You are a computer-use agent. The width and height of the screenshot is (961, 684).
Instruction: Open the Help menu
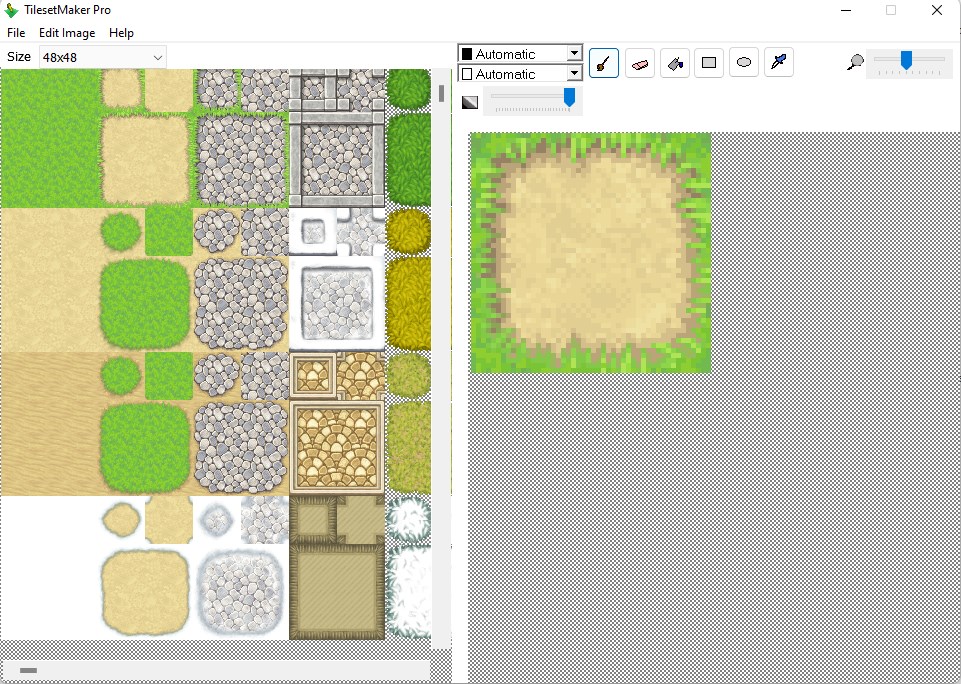point(121,32)
